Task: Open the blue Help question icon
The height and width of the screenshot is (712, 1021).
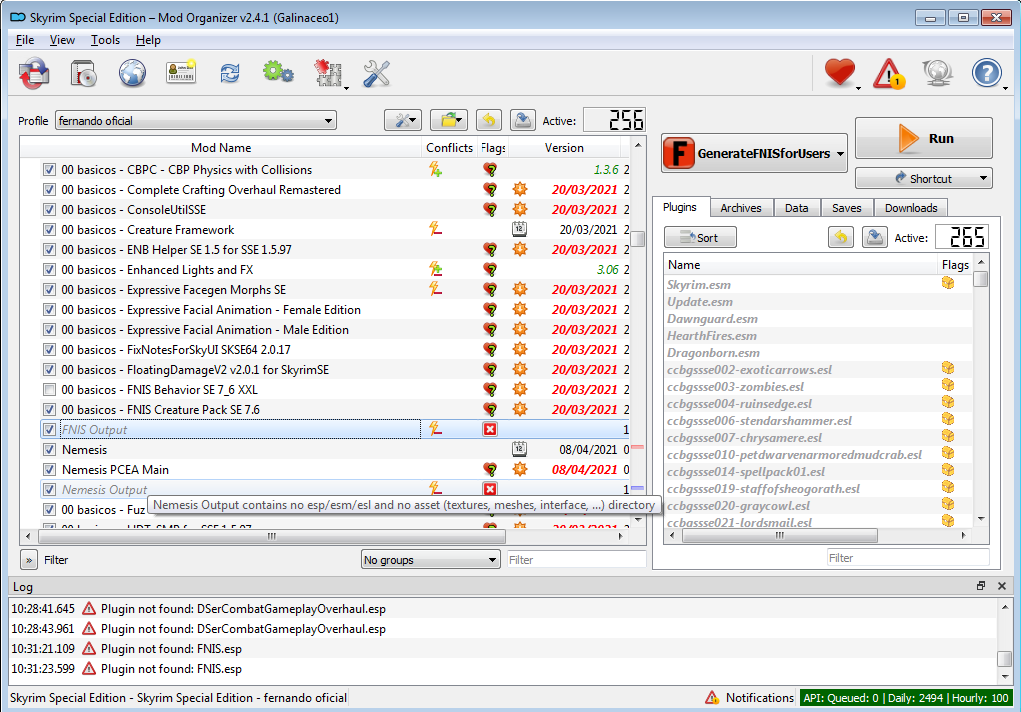Action: pos(986,73)
